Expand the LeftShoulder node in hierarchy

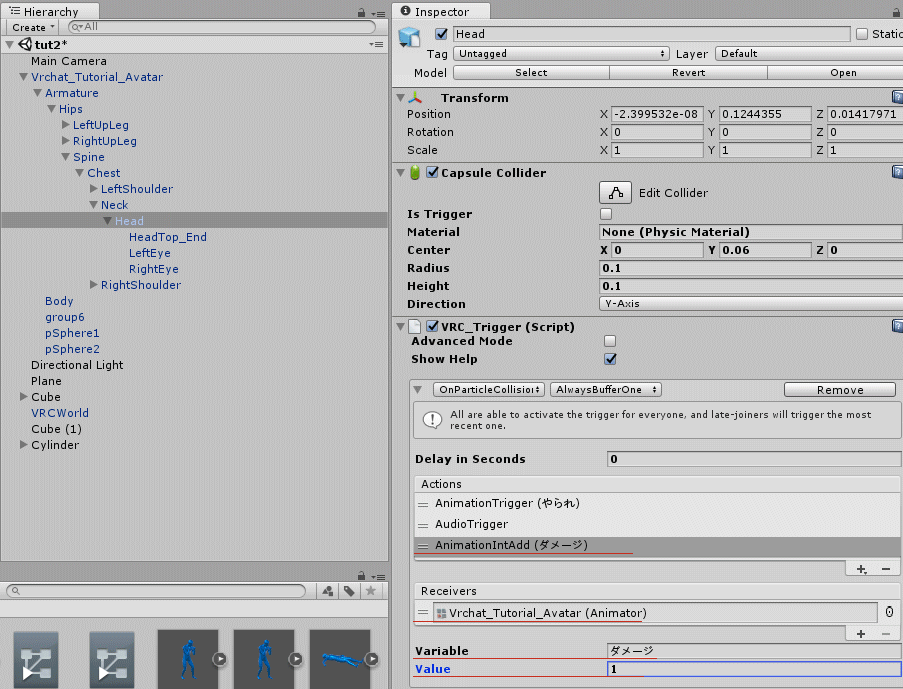pyautogui.click(x=93, y=189)
